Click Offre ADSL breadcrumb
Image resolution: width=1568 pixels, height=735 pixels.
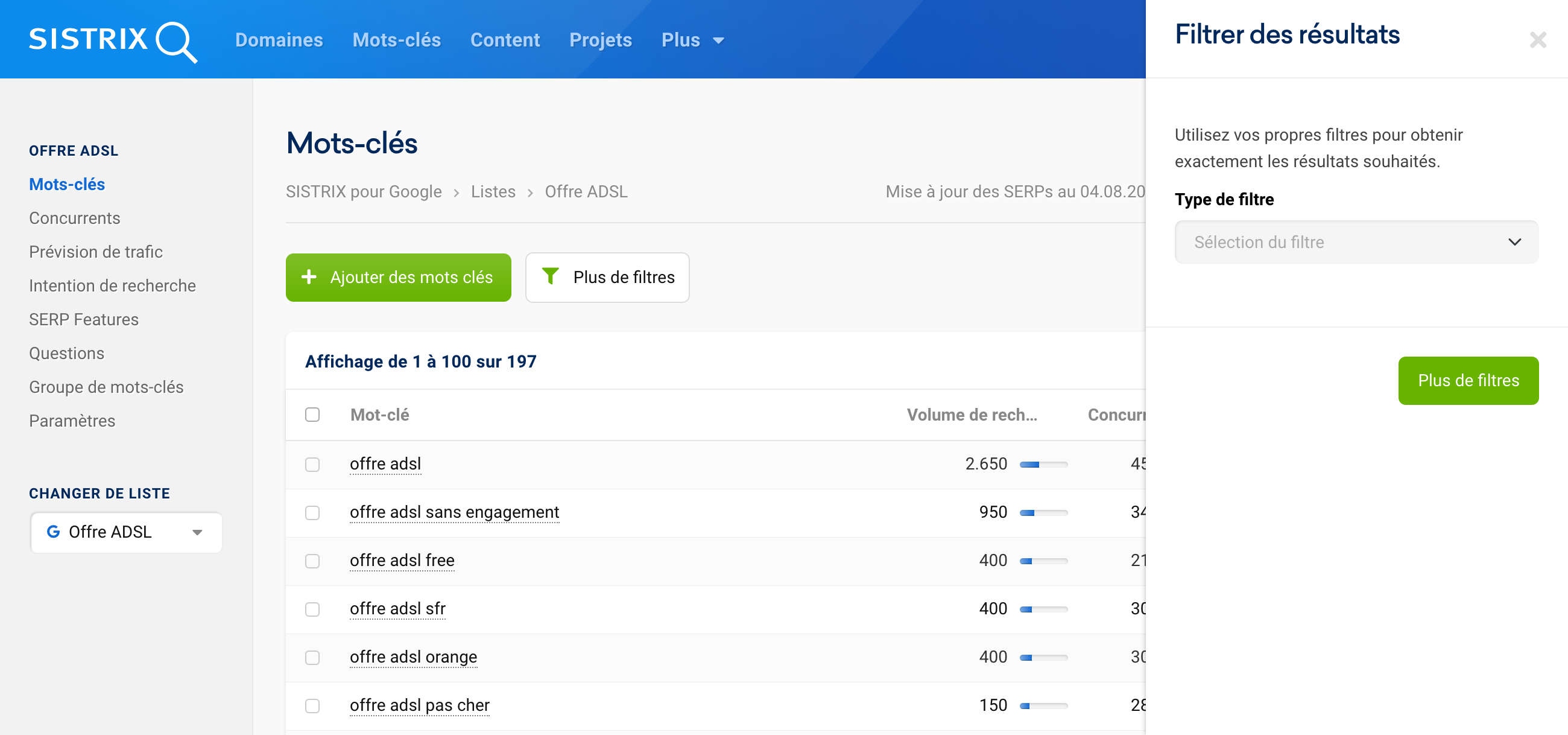tap(586, 191)
